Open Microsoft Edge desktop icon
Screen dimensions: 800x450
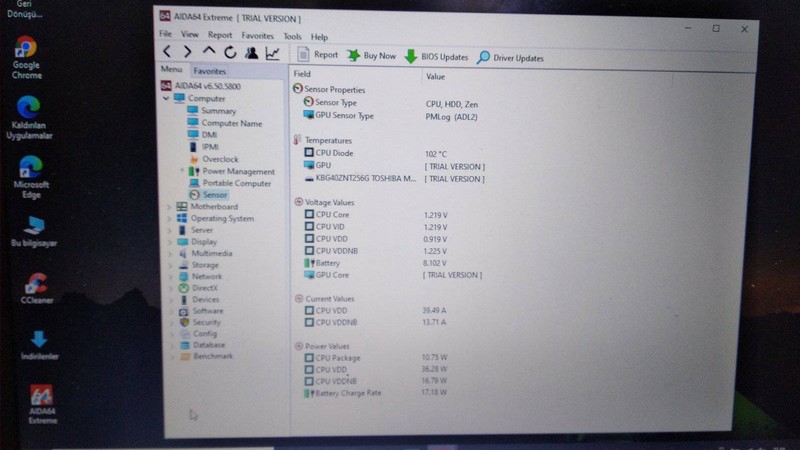click(31, 177)
